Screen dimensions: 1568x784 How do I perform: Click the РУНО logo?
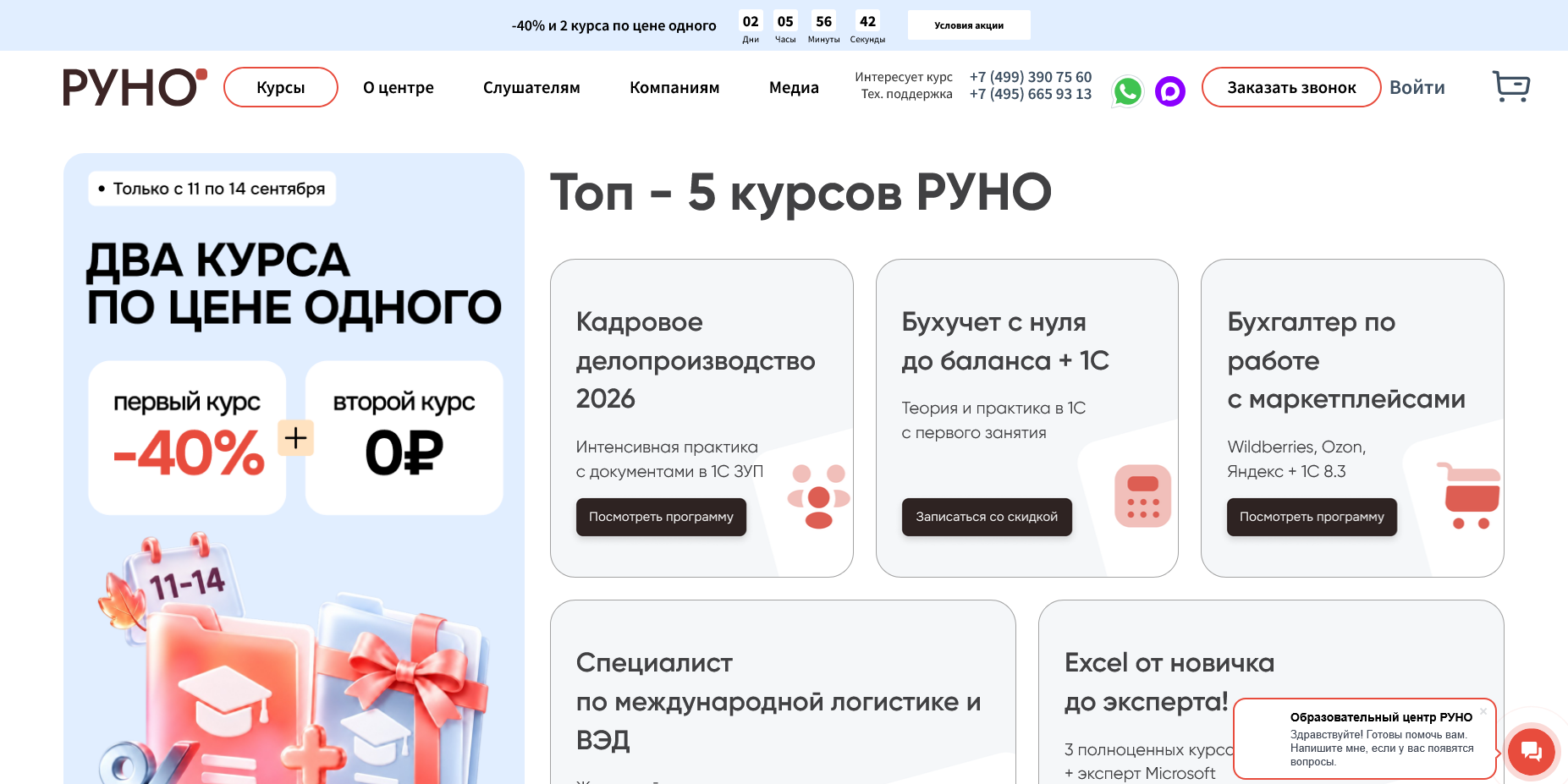(x=135, y=87)
